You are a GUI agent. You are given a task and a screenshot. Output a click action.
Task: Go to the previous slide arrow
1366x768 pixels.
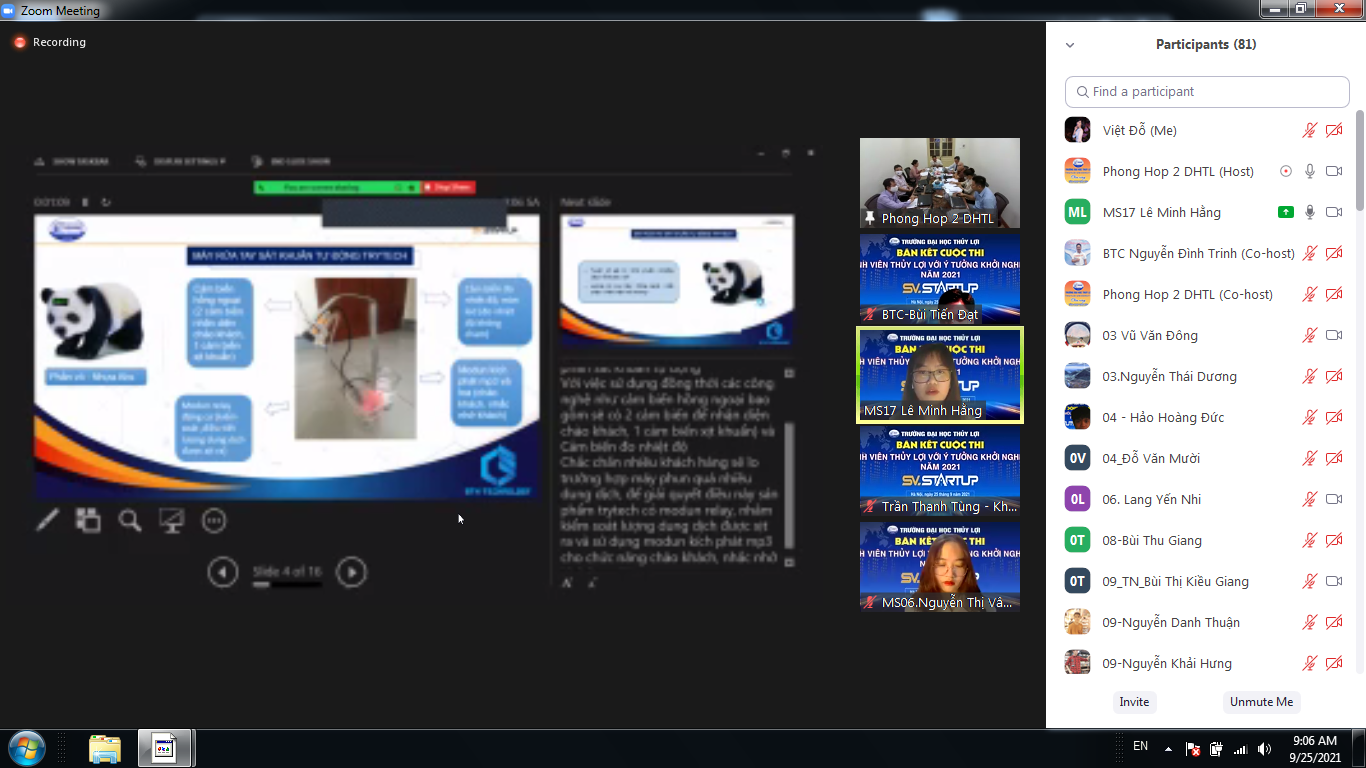223,572
